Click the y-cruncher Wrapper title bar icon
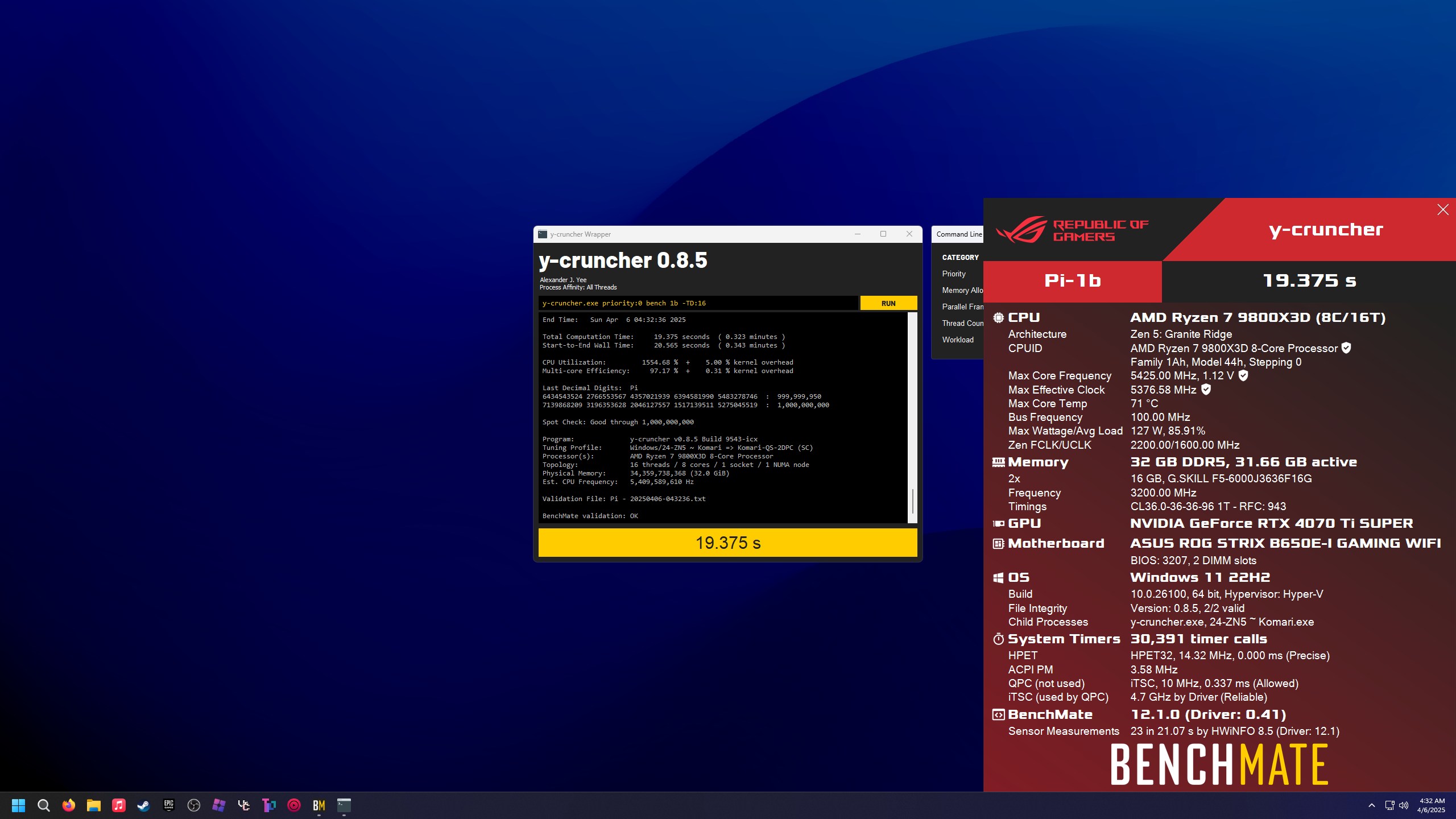The width and height of the screenshot is (1456, 819). point(543,234)
